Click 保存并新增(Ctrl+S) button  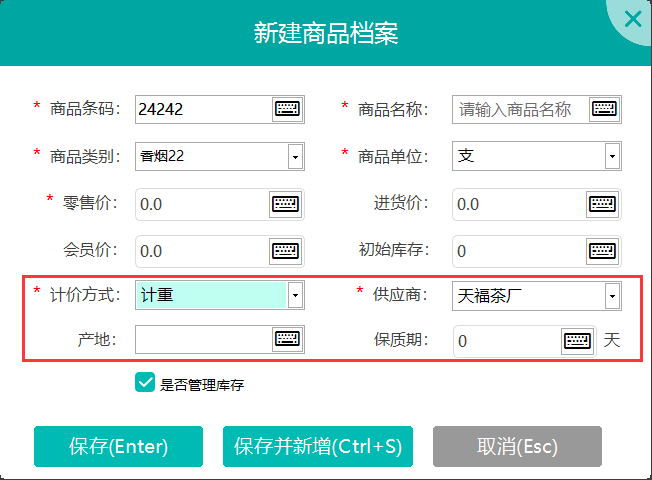click(x=317, y=446)
